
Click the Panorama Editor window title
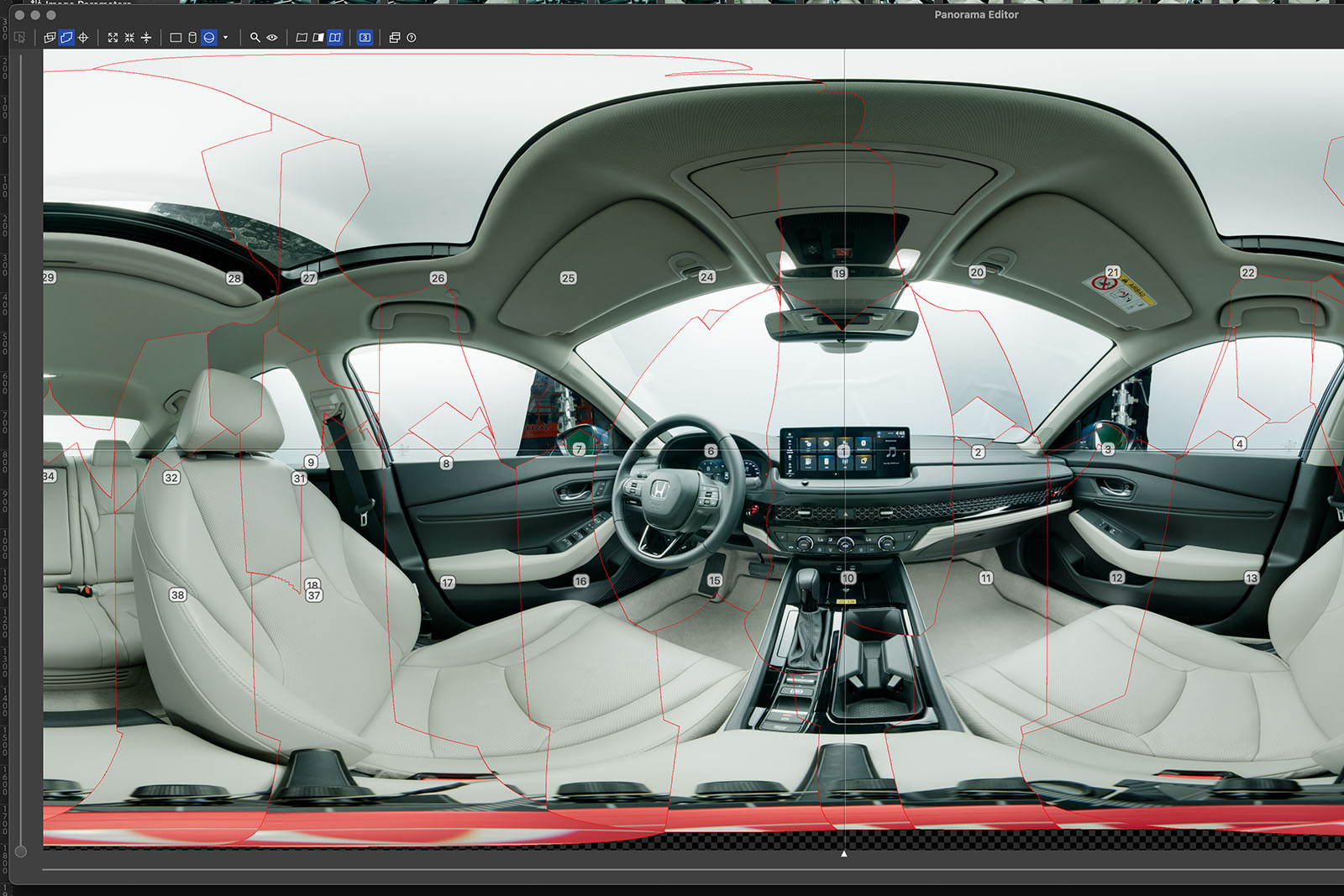(976, 14)
